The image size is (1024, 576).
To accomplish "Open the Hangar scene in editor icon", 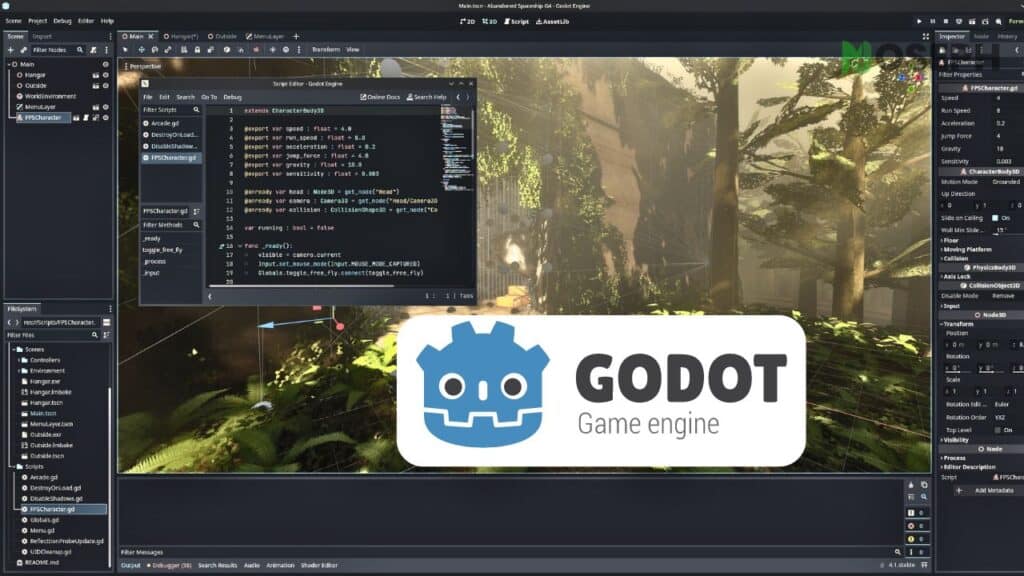I will 95,75.
